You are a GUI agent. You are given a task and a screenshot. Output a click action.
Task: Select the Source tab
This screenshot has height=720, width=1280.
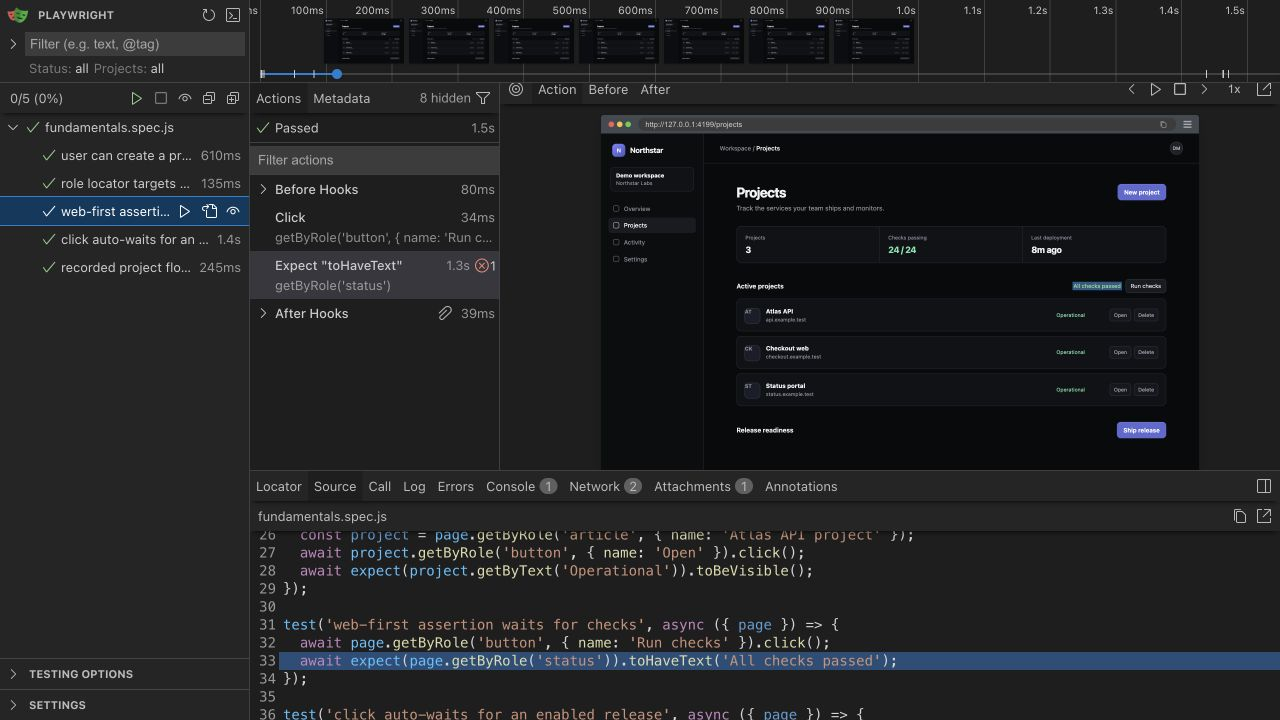335,486
